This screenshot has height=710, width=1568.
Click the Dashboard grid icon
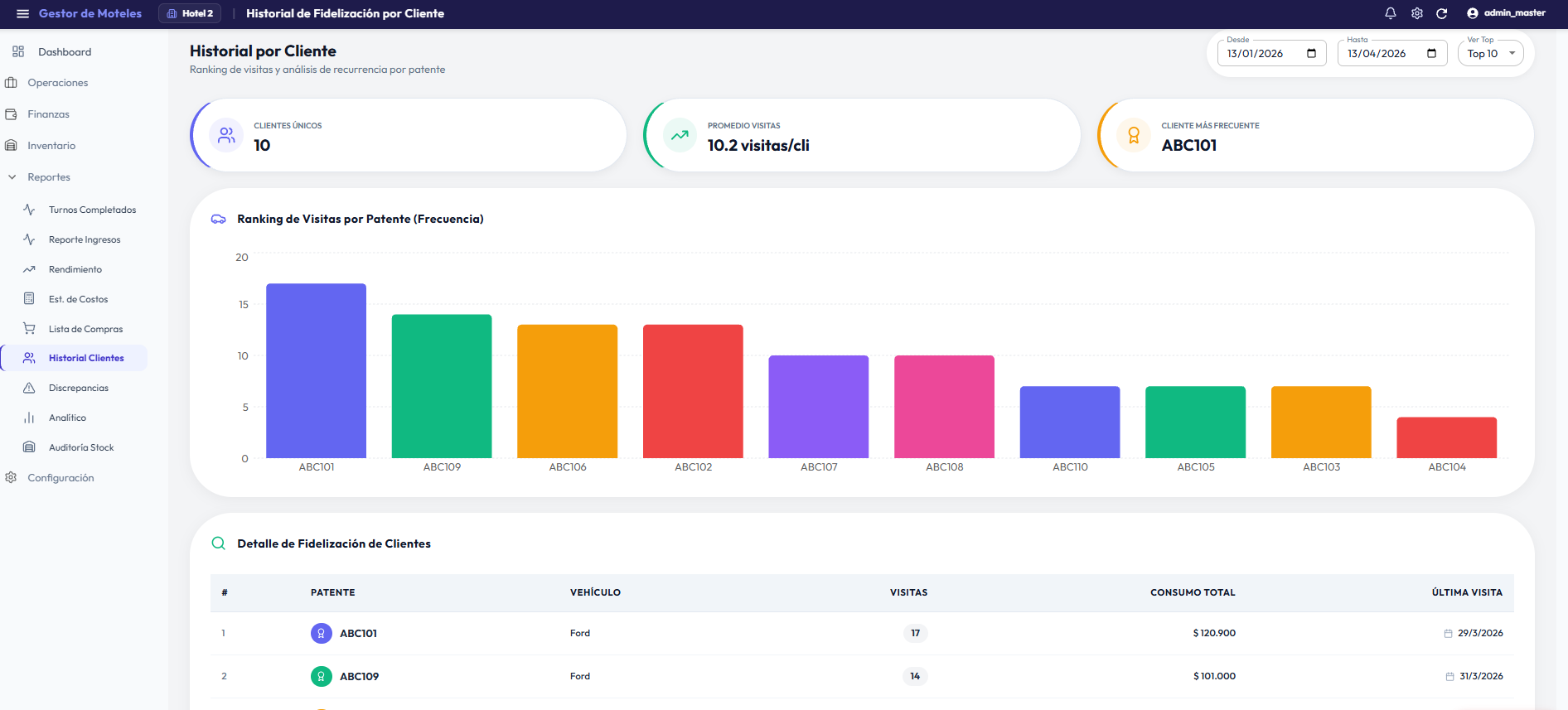click(18, 51)
